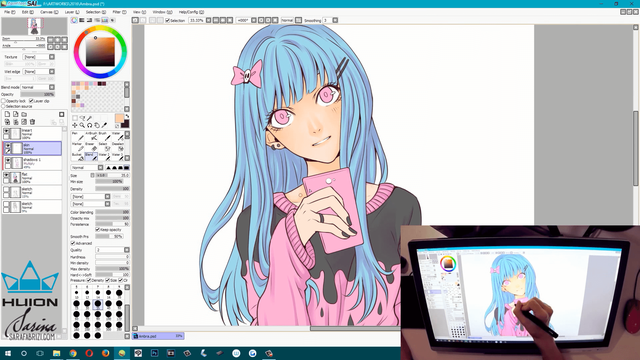Select the AirBrush tool
Image resolution: width=640 pixels, height=360 pixels.
(x=90, y=136)
